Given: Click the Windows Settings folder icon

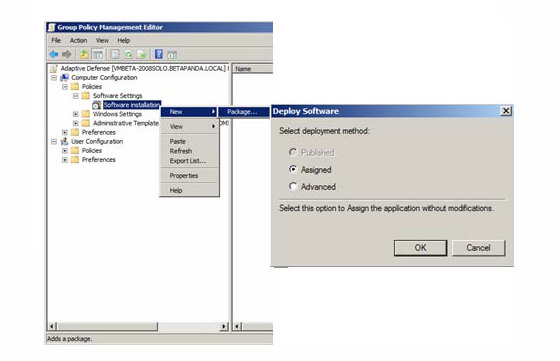Looking at the screenshot, I should coord(86,114).
